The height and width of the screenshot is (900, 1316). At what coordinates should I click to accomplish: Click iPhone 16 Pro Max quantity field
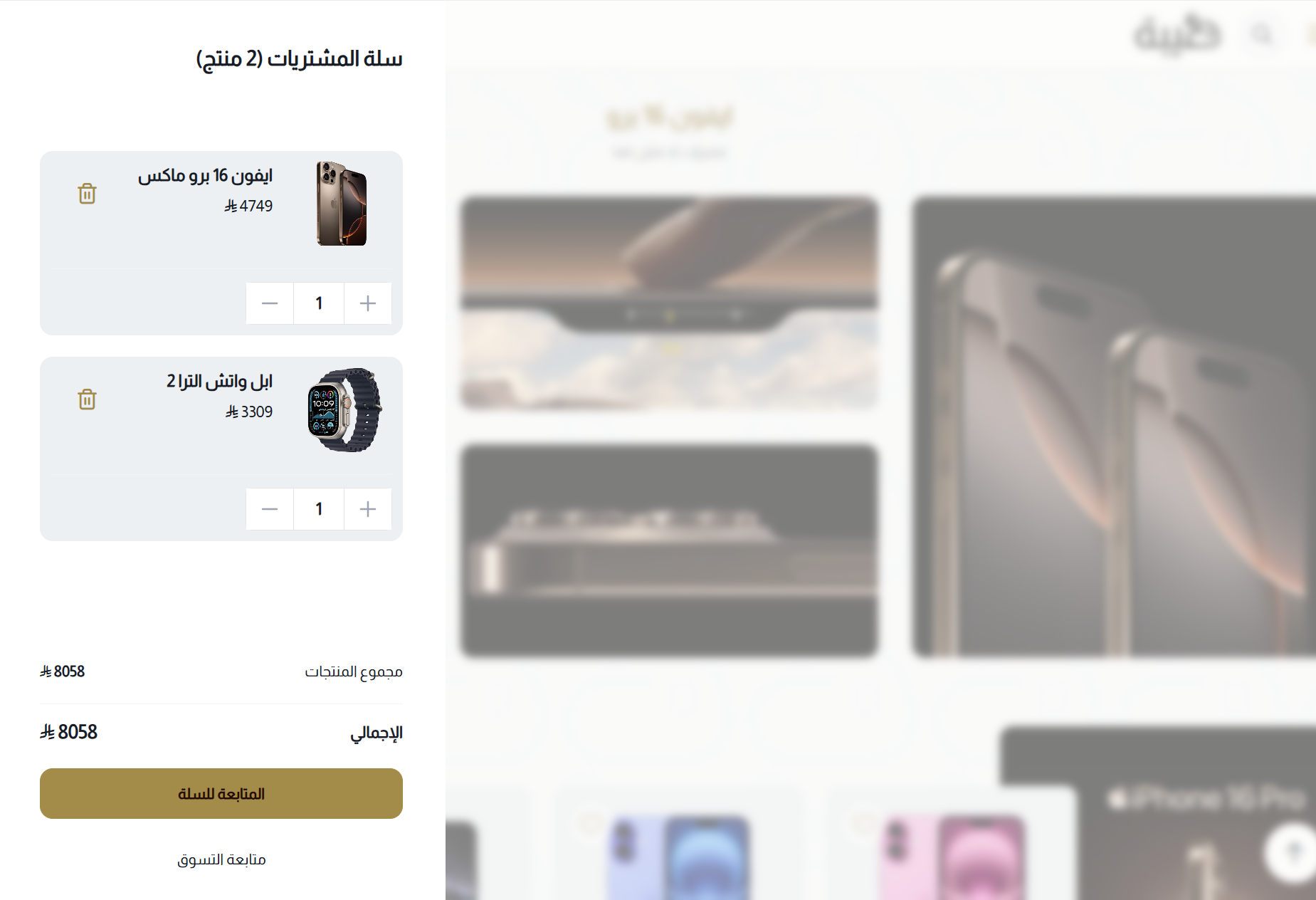pyautogui.click(x=319, y=303)
